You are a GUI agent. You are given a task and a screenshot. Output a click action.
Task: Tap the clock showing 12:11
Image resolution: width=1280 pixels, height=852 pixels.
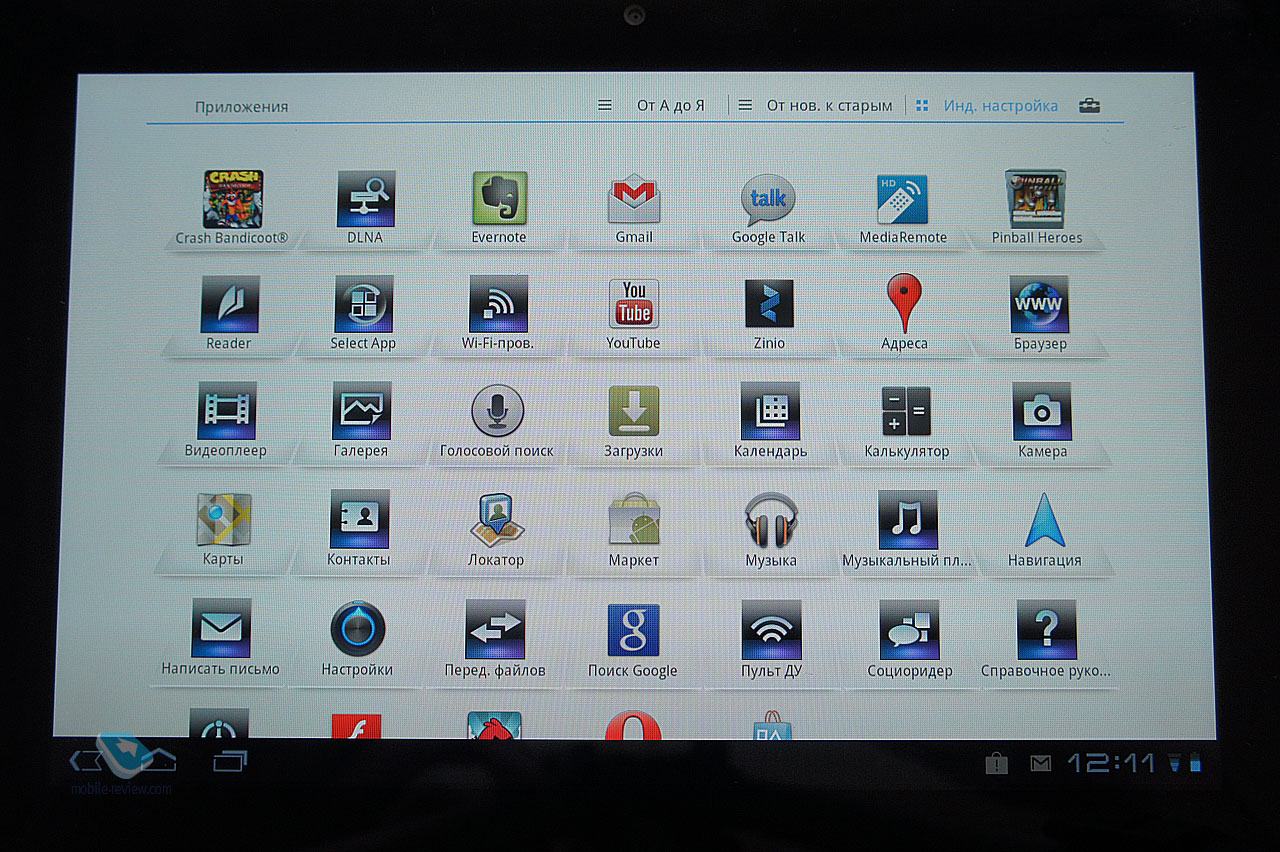tap(1110, 764)
